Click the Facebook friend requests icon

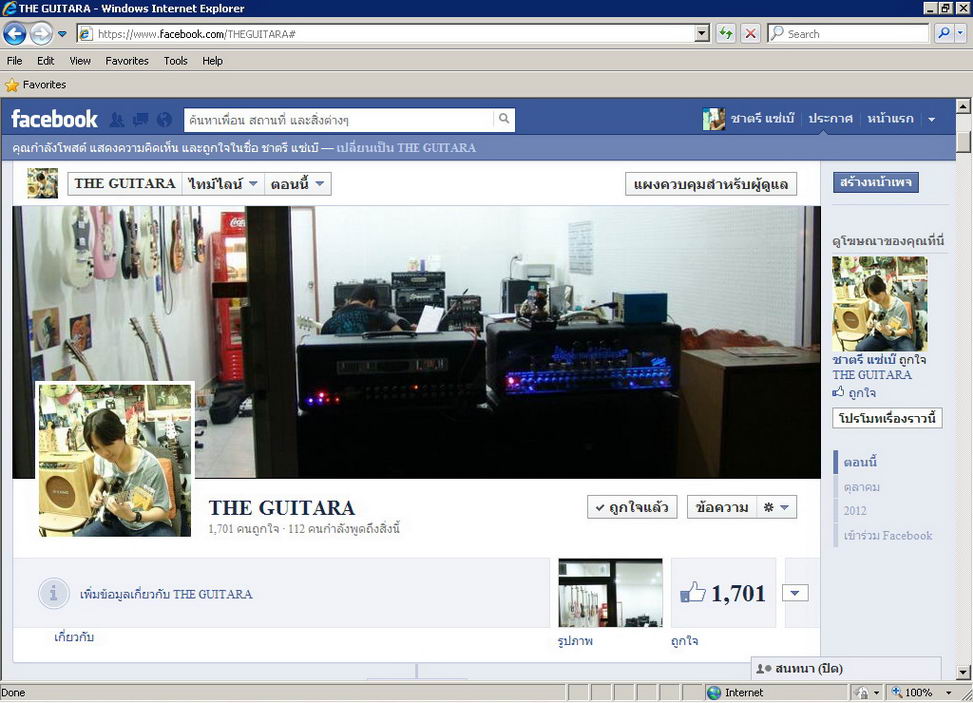117,120
